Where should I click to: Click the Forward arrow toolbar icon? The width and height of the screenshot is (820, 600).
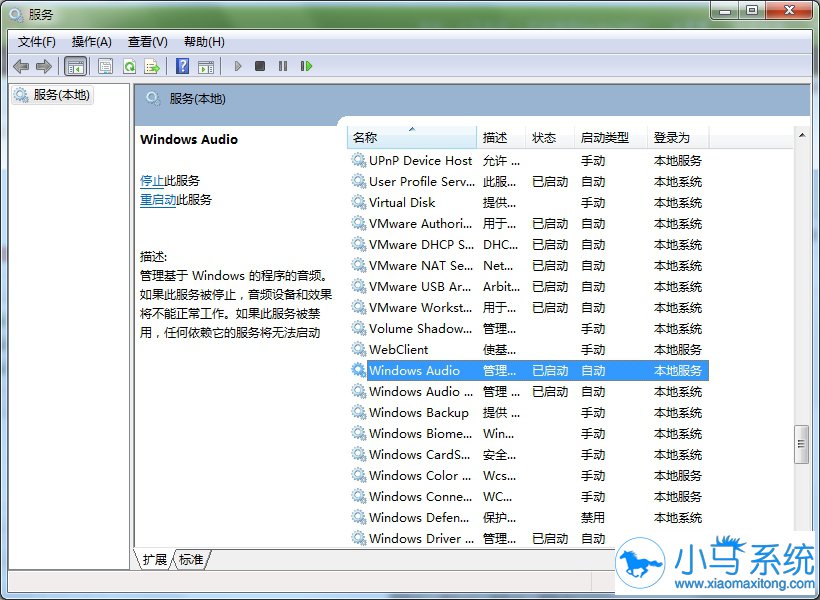43,66
